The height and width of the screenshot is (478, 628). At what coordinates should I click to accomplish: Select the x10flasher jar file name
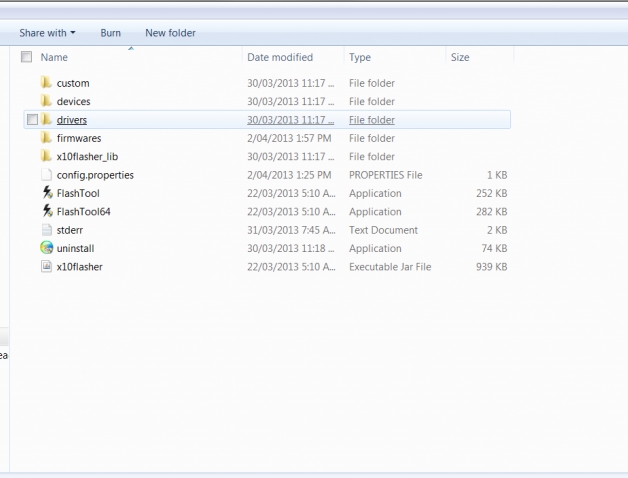(79, 267)
